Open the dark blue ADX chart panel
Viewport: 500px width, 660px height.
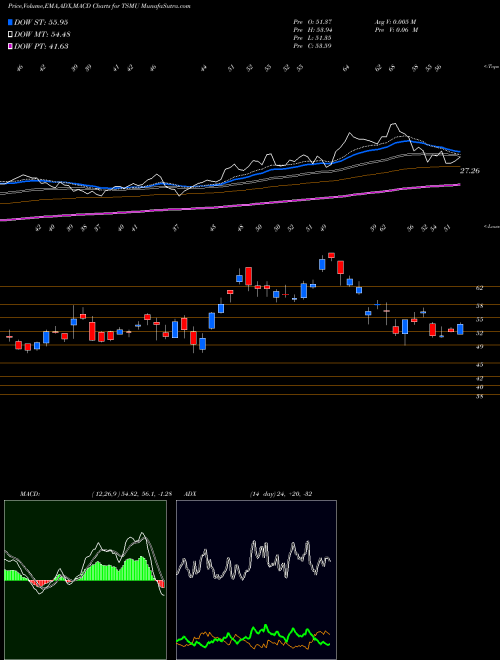point(256,580)
